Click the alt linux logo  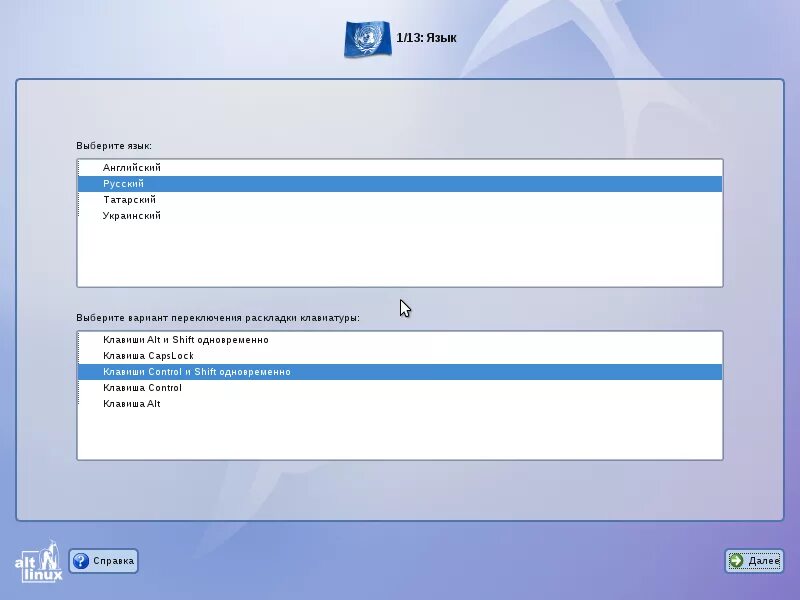38,561
